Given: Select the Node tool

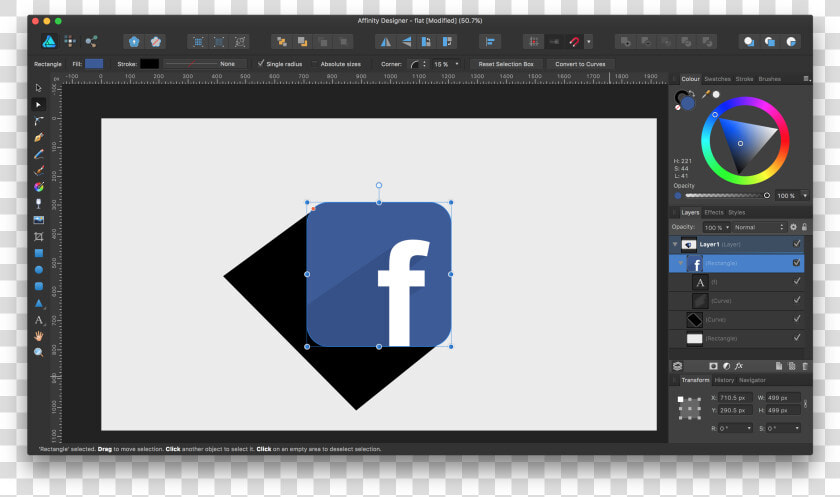Looking at the screenshot, I should (x=39, y=104).
